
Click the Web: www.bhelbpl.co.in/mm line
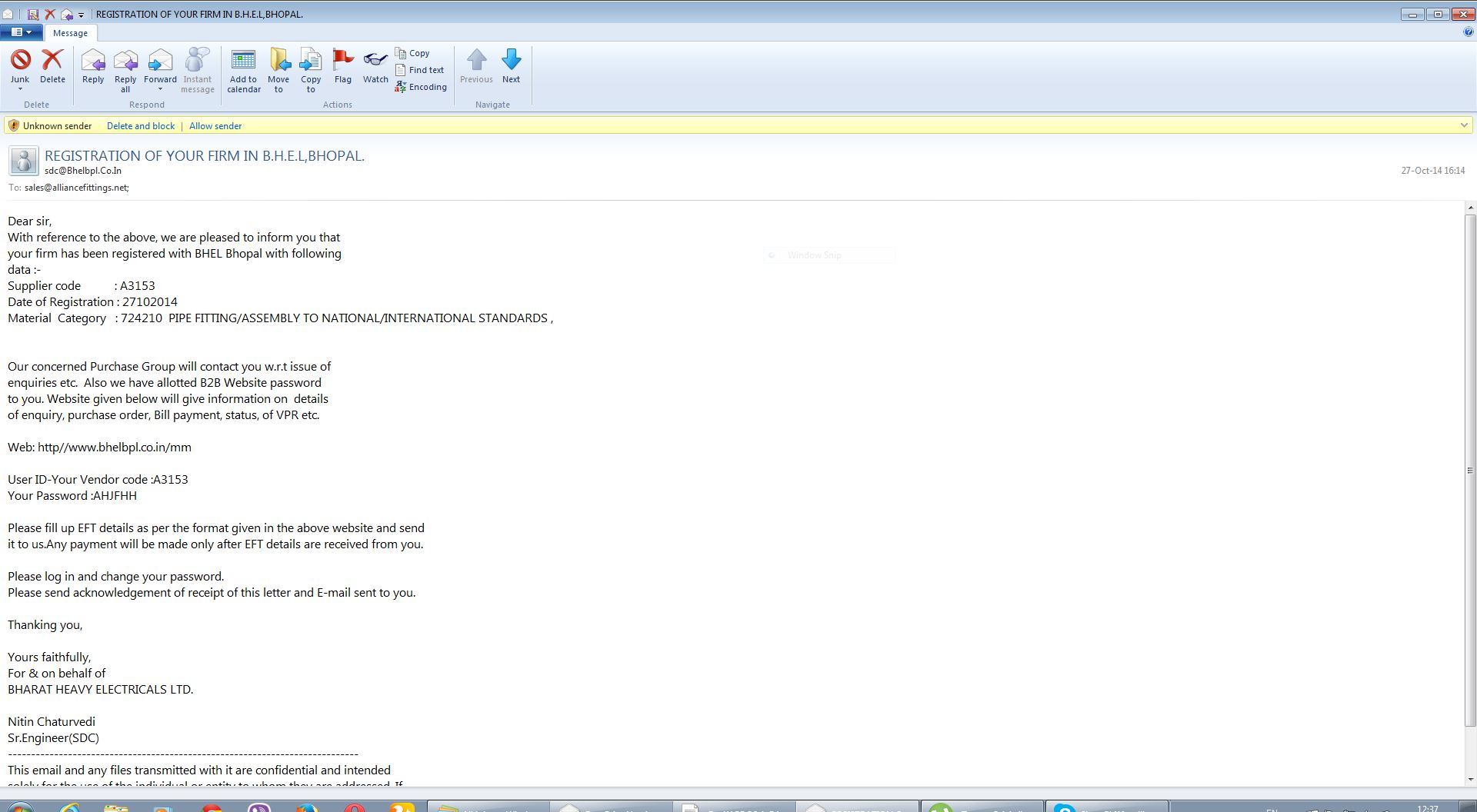(x=99, y=448)
